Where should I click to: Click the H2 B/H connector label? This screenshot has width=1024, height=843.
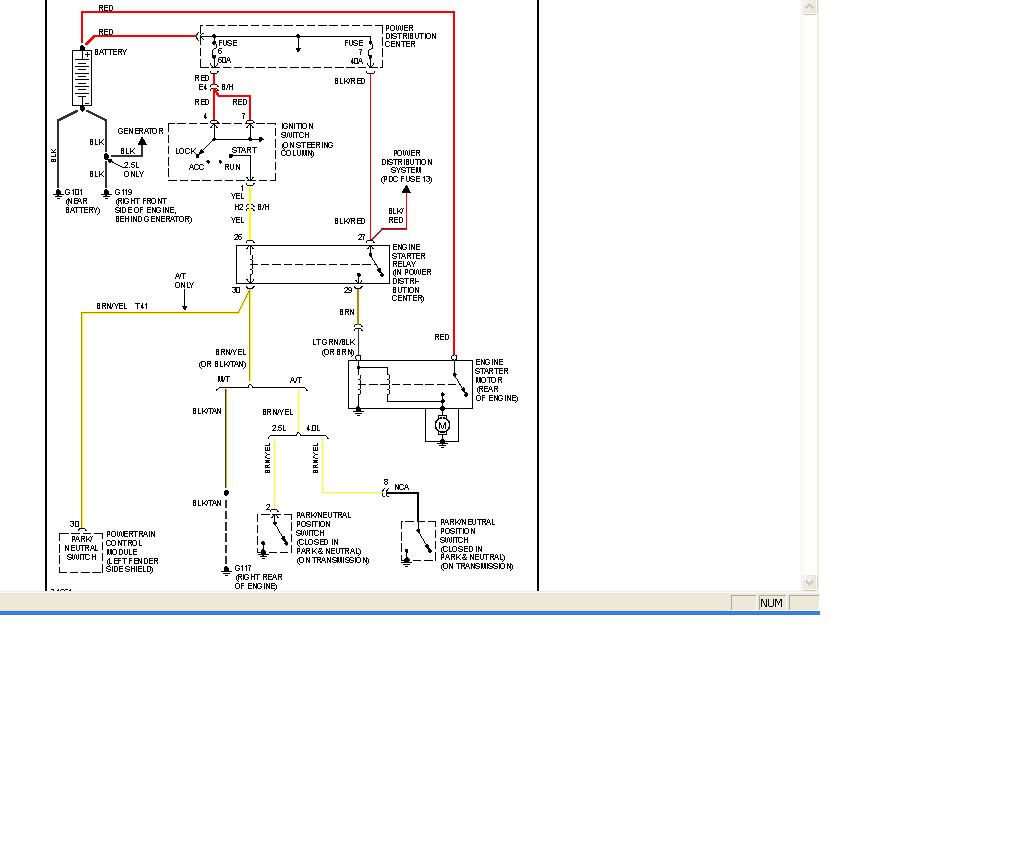tap(251, 207)
